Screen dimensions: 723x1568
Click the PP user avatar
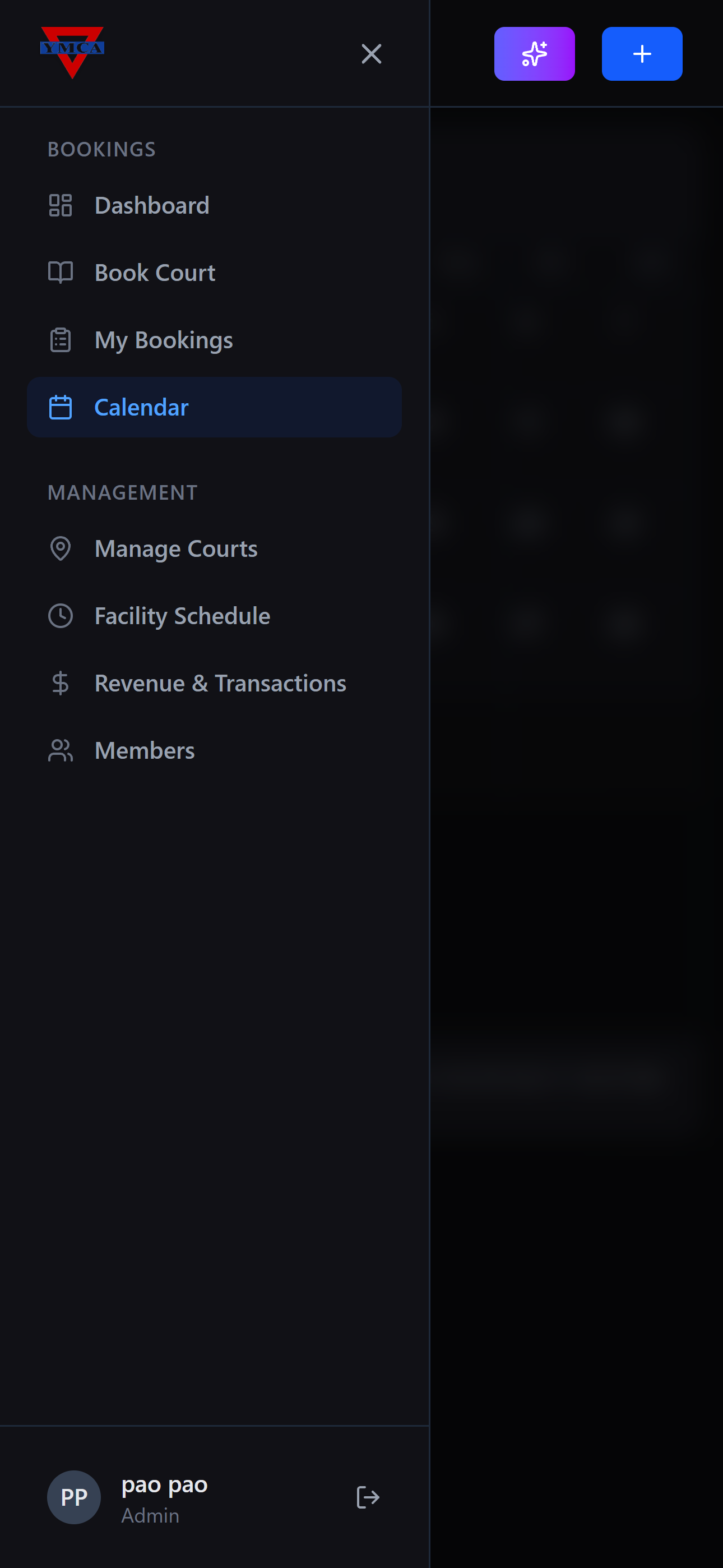coord(74,1497)
